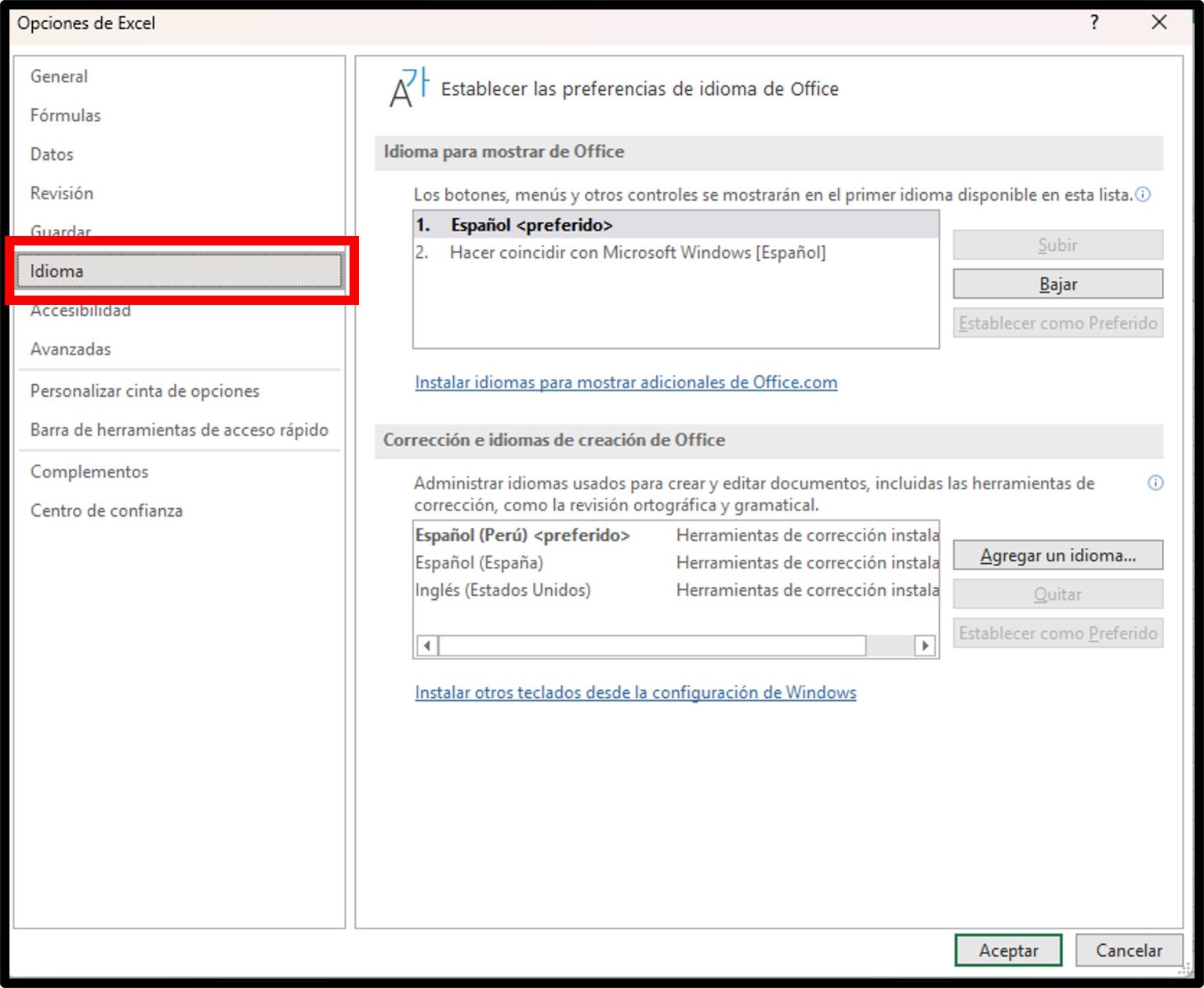1204x988 pixels.
Task: Open dialog help via the question mark icon
Action: [1093, 23]
